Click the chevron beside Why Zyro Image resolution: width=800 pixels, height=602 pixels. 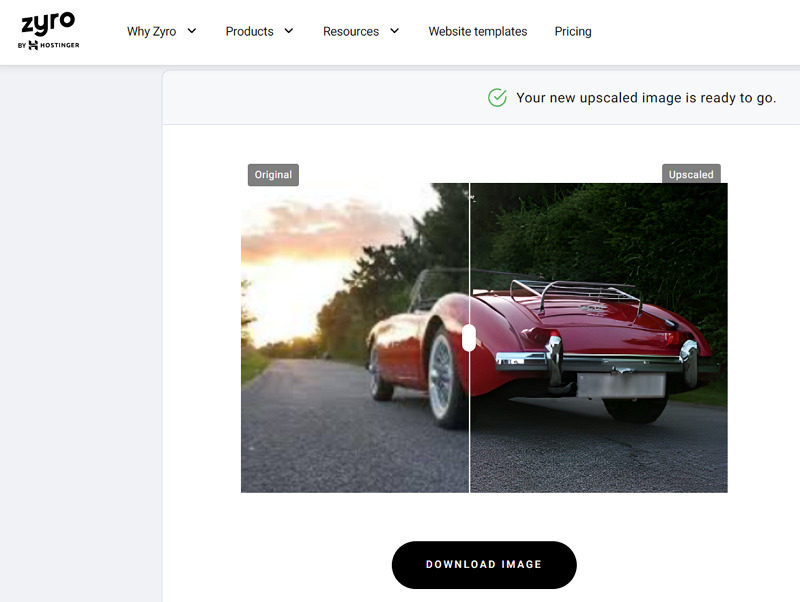tap(190, 31)
